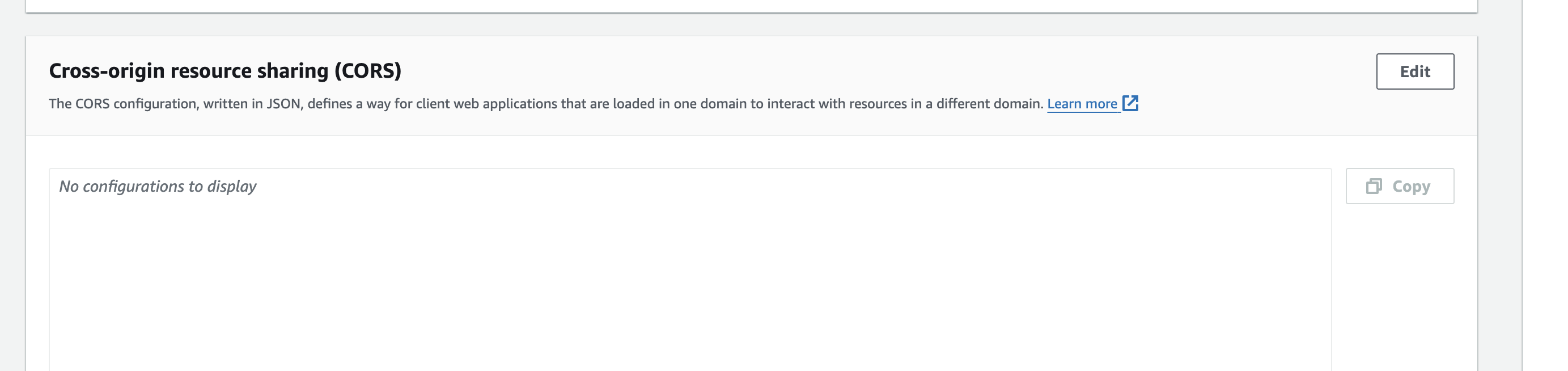The image size is (1568, 371).
Task: Click the '(CORS)' abbreviation in the heading
Action: [368, 71]
